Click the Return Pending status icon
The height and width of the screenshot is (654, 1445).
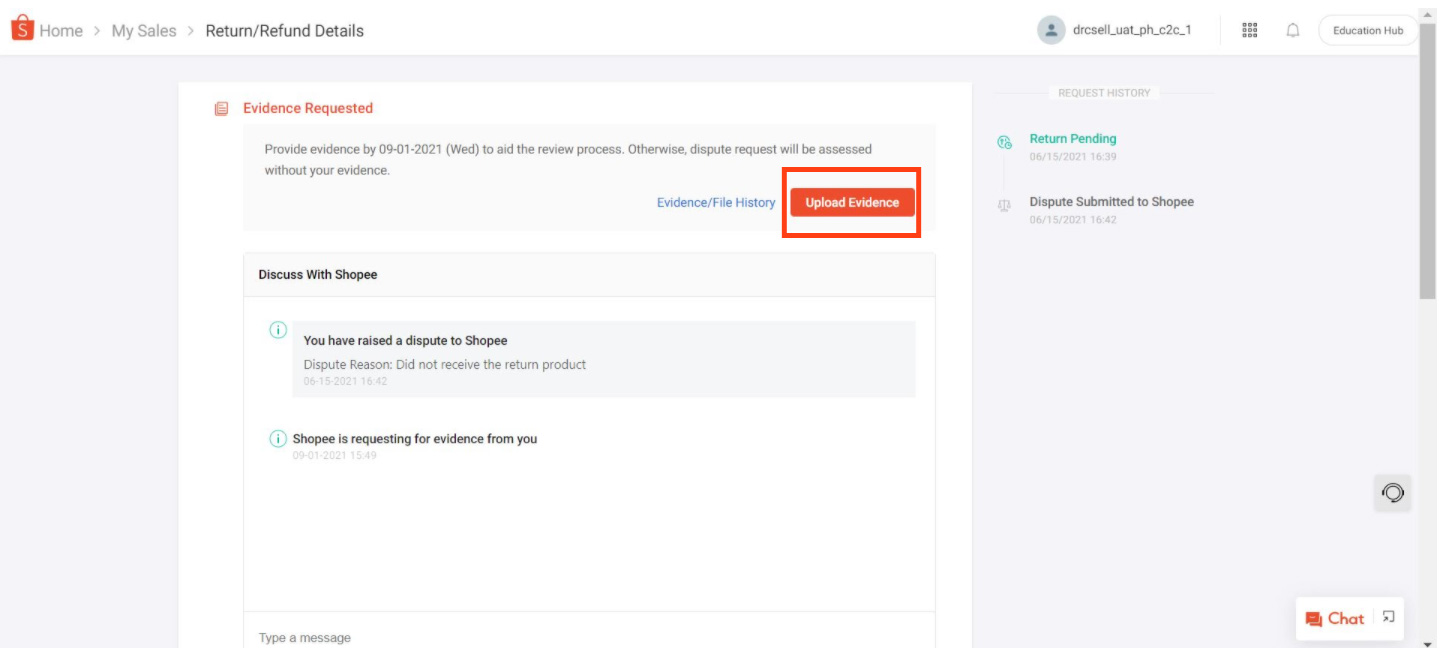pyautogui.click(x=1003, y=143)
